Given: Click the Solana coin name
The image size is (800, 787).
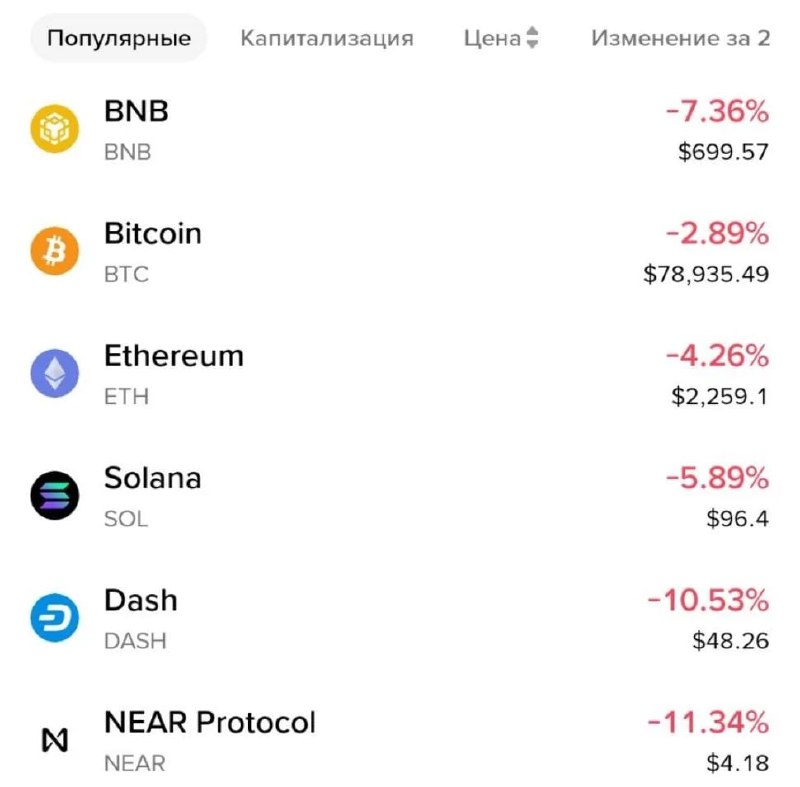Looking at the screenshot, I should pos(153,478).
